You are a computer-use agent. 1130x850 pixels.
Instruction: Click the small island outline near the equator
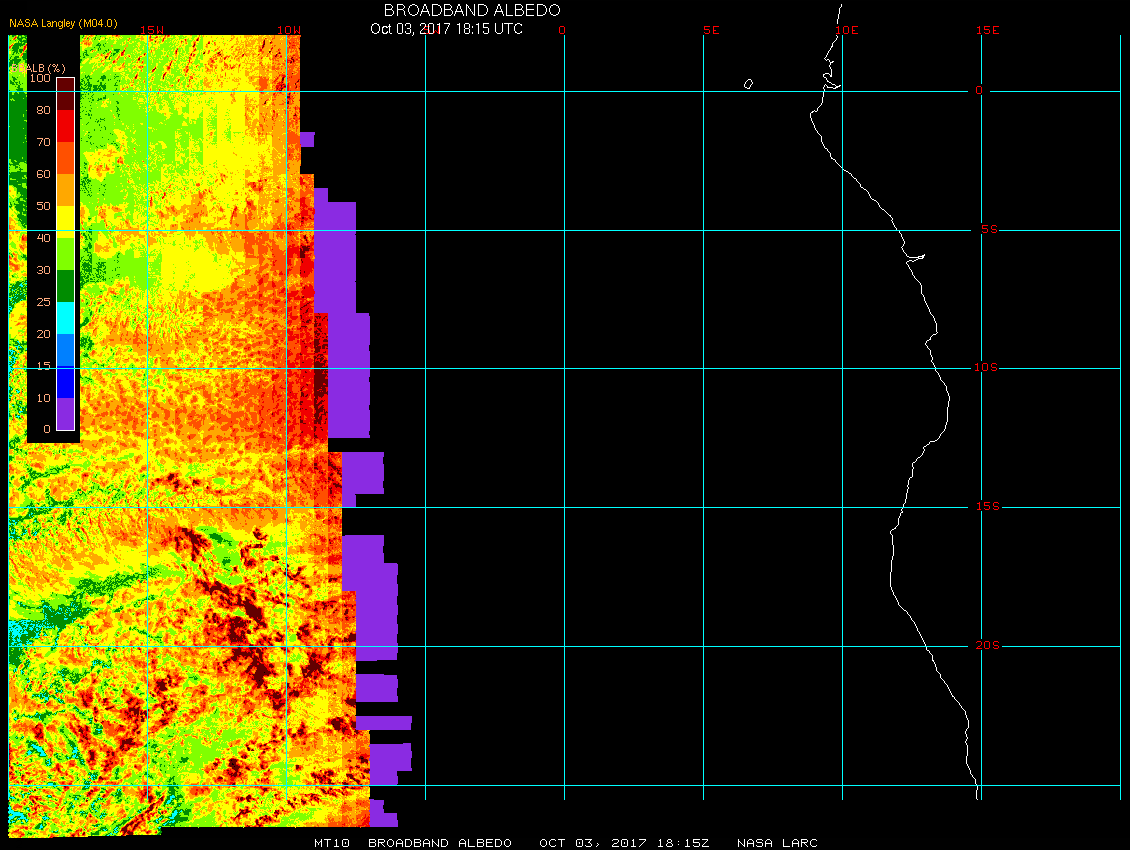point(748,84)
